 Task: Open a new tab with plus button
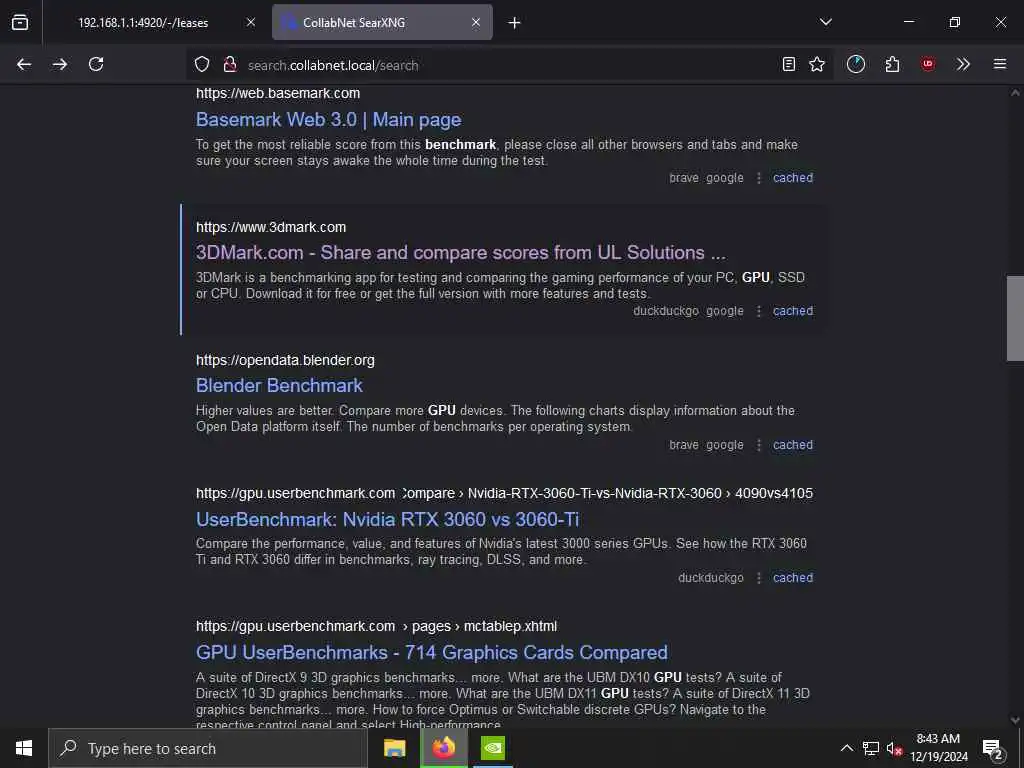(x=515, y=23)
